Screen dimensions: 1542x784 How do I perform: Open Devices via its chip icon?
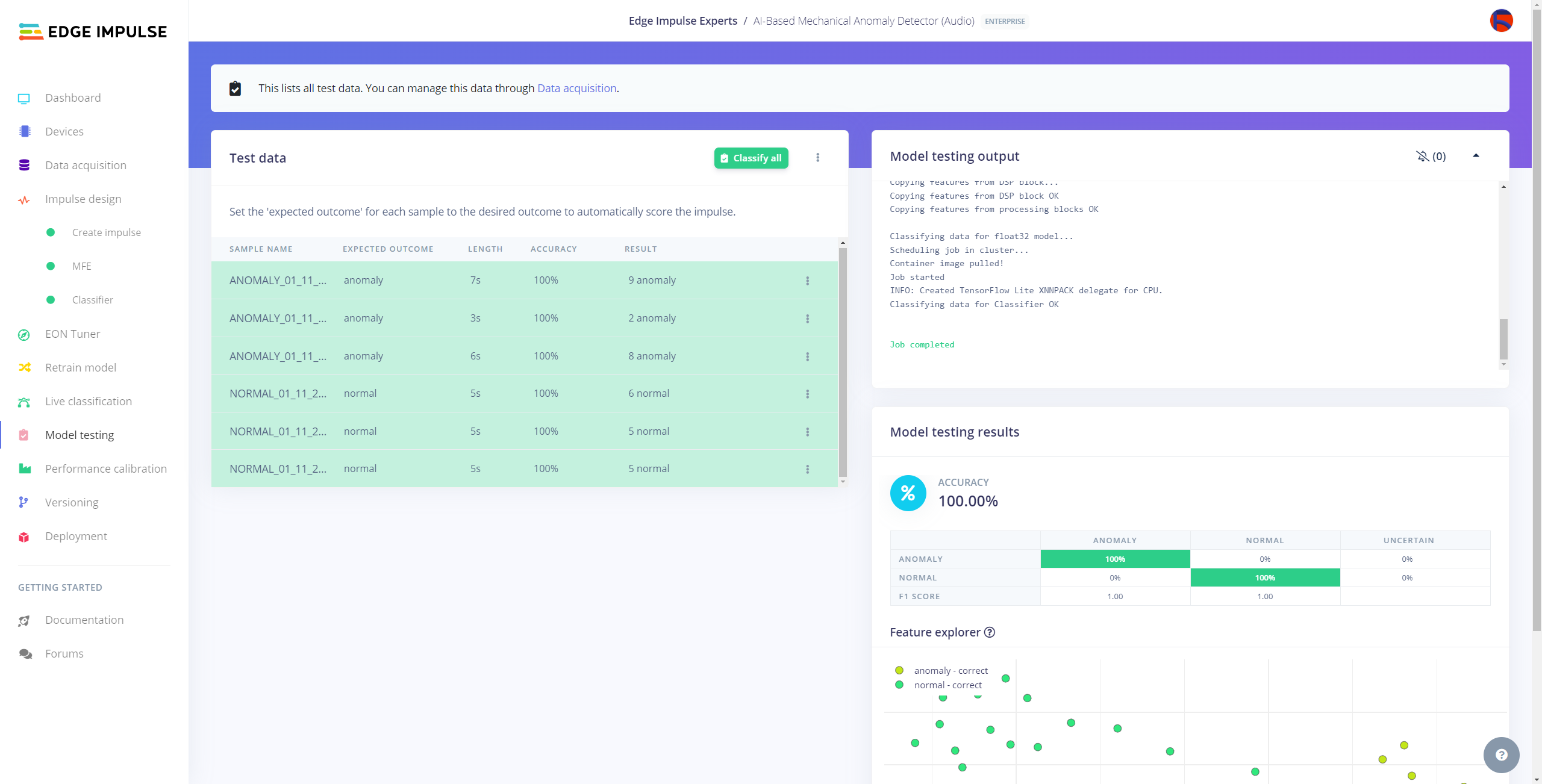pos(24,131)
